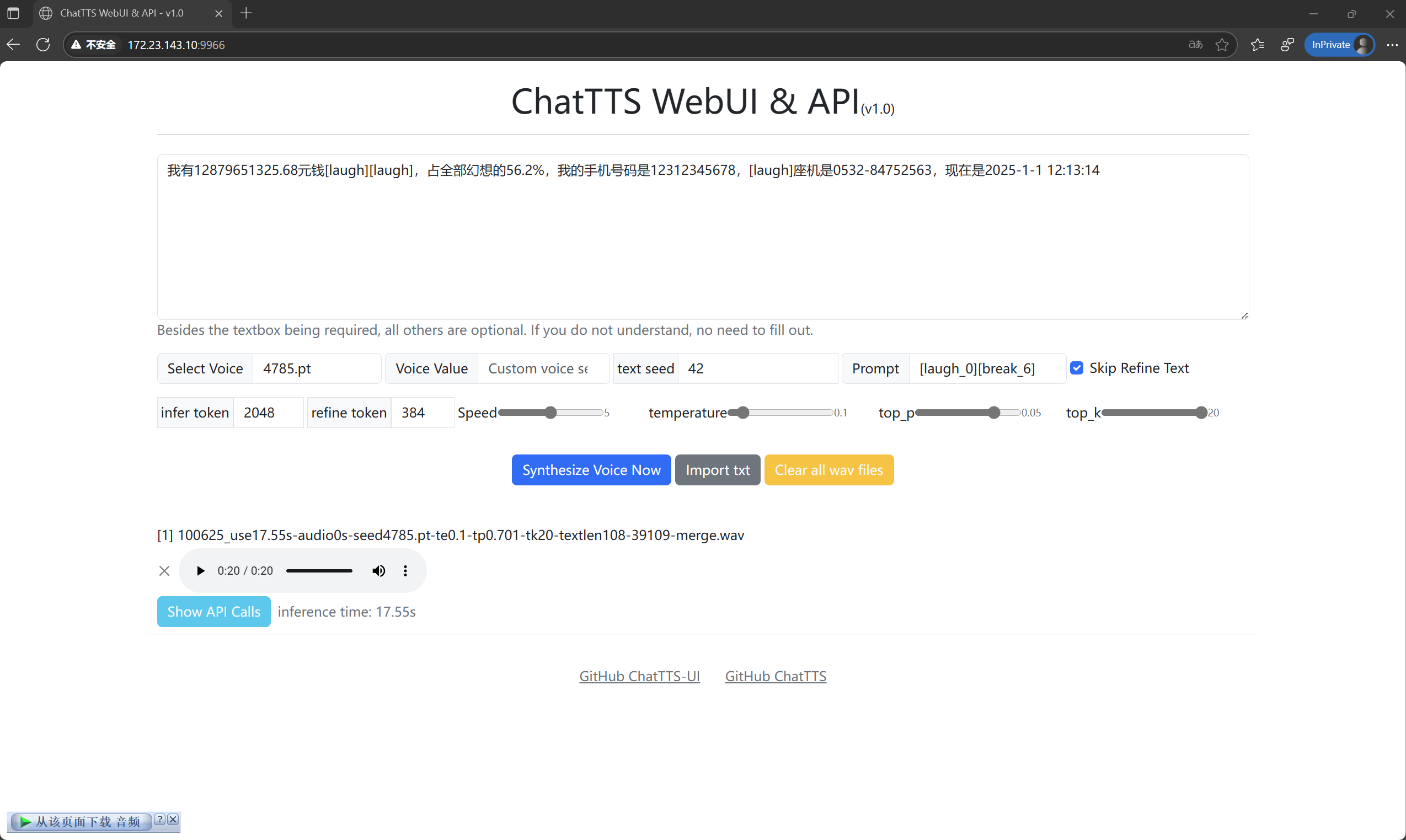Open GitHub ChatTTS-UI link

(x=639, y=676)
